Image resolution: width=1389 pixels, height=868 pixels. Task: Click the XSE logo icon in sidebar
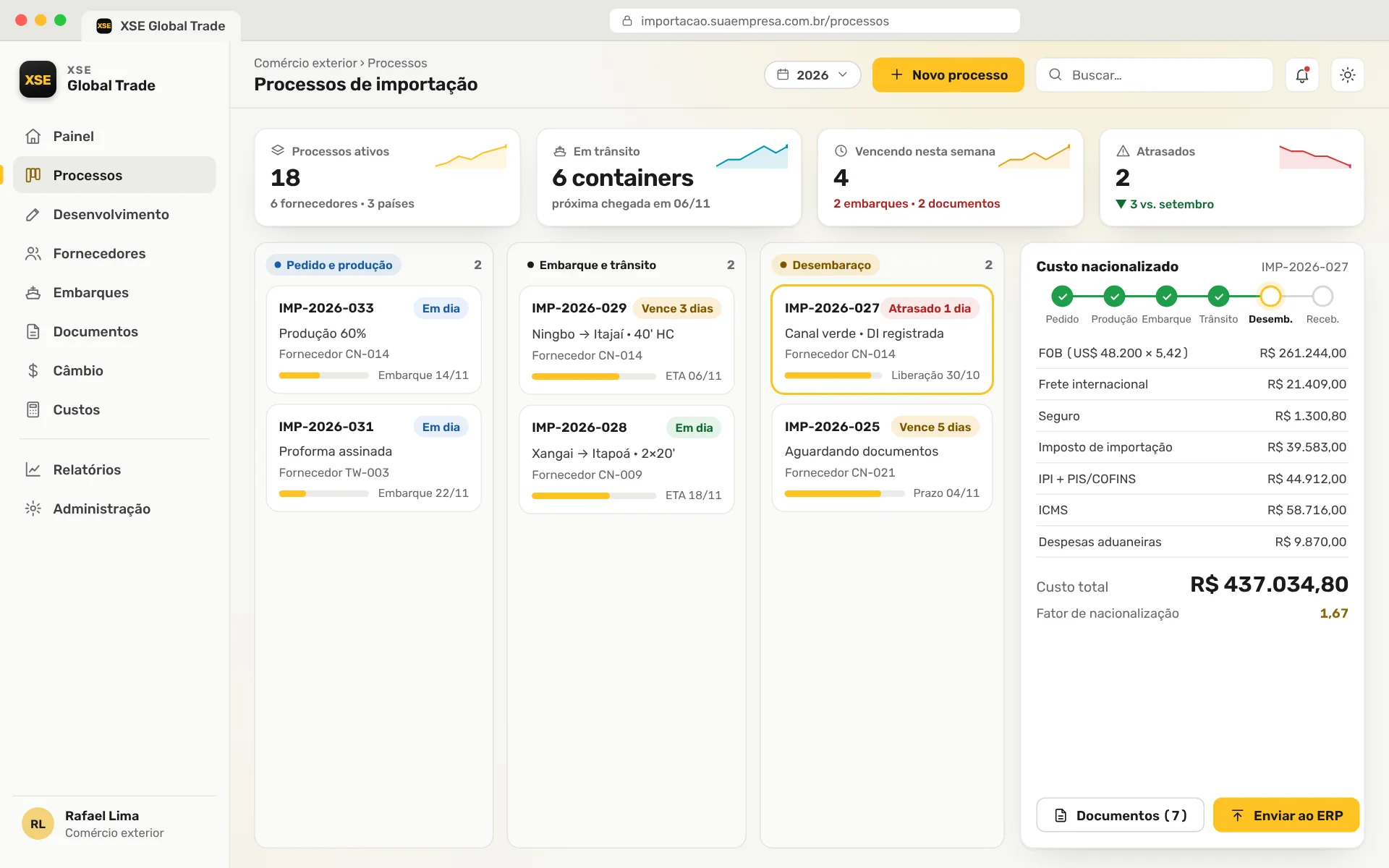38,80
